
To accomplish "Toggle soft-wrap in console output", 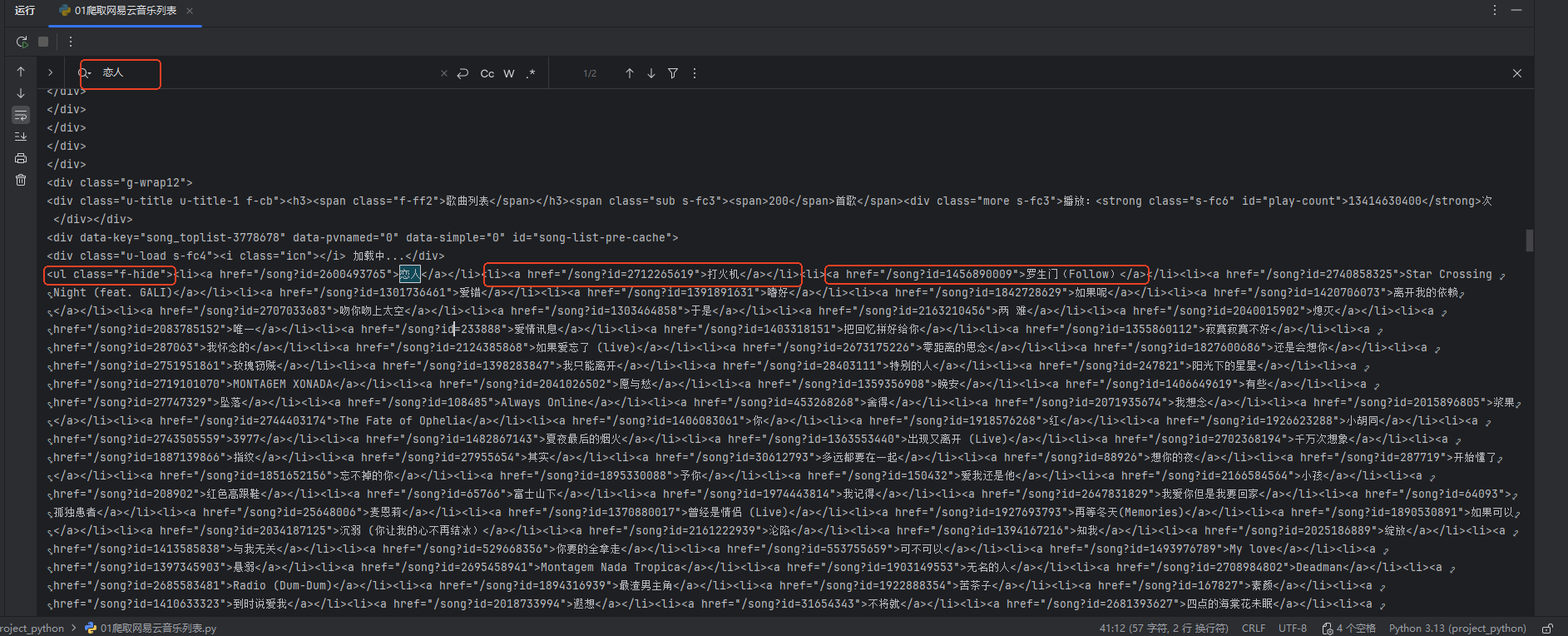I will [21, 115].
